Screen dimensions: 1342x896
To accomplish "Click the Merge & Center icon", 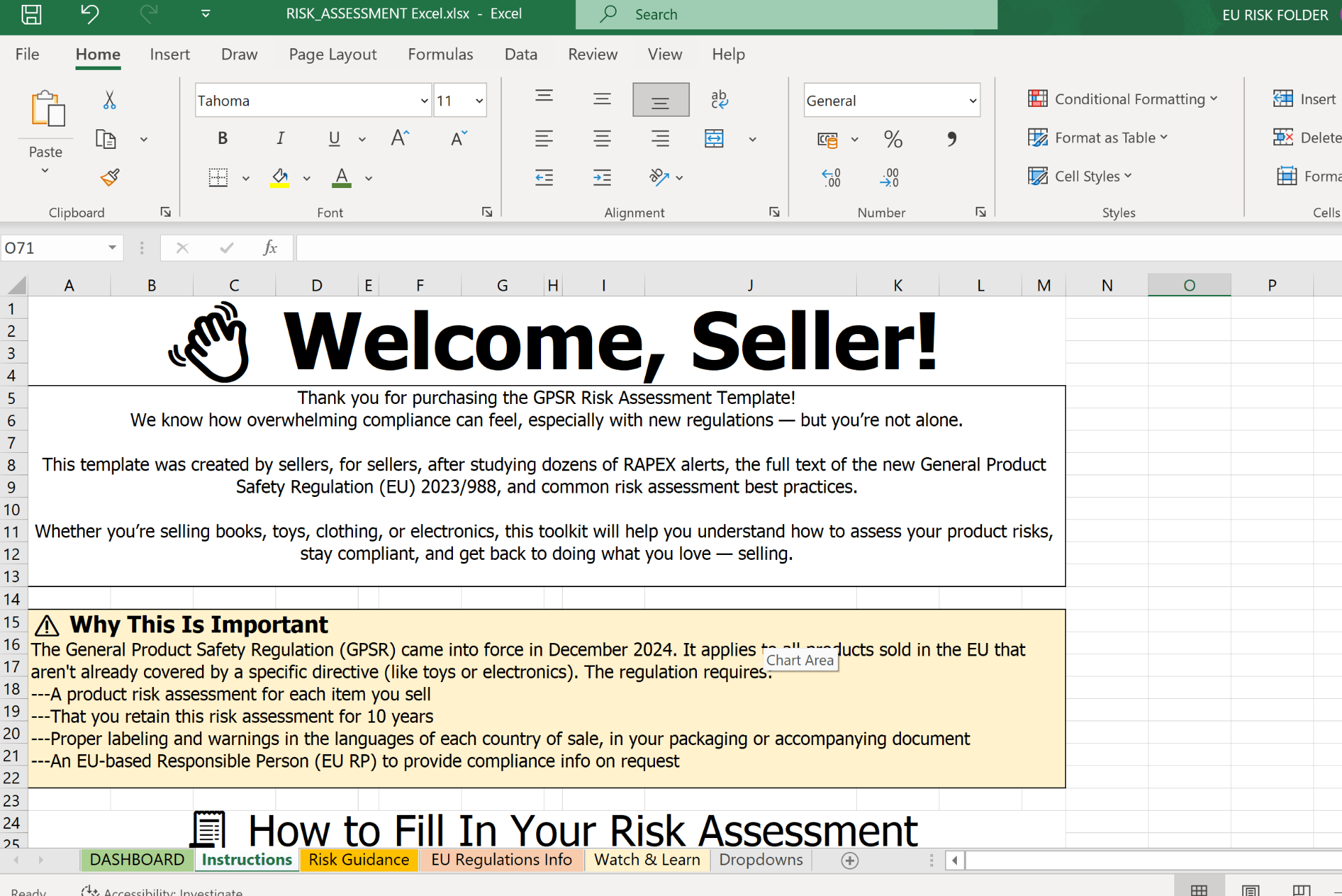I will (714, 138).
